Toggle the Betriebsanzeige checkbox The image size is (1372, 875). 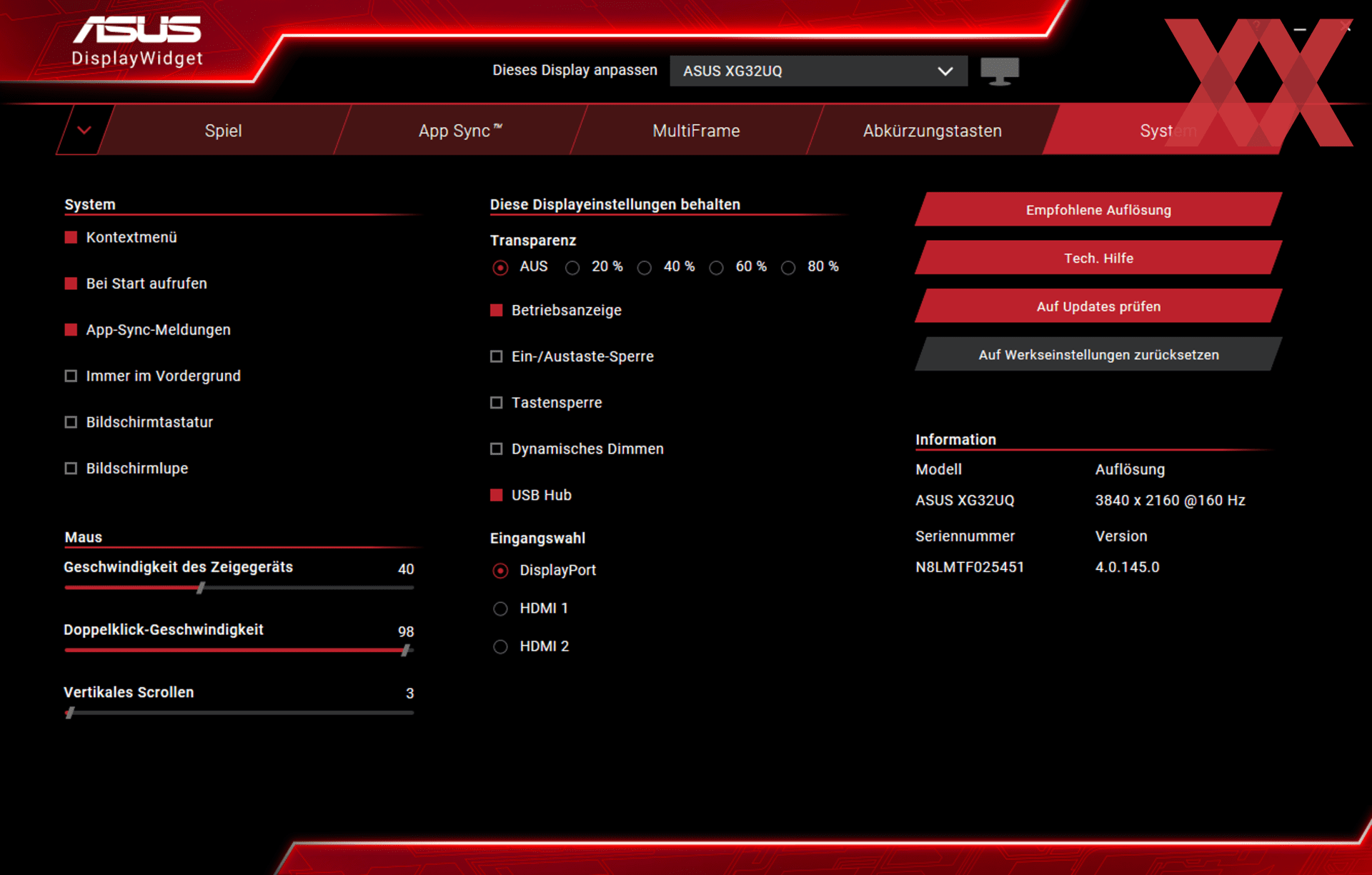coord(496,310)
